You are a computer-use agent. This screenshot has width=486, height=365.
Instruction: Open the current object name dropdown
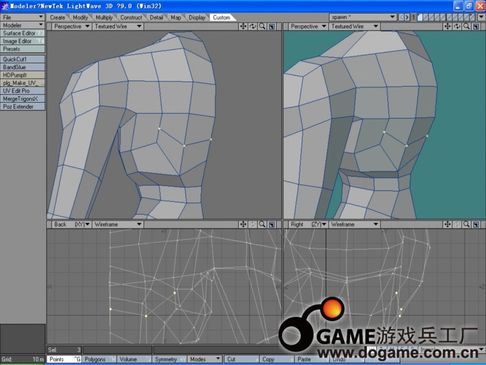(x=363, y=17)
